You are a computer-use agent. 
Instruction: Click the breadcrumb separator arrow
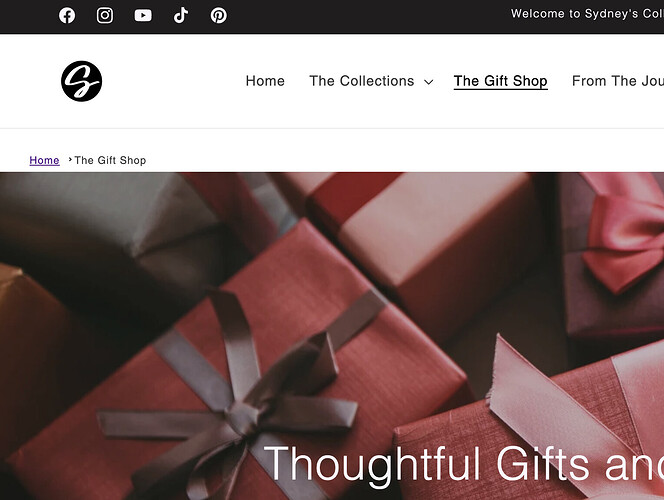70,160
